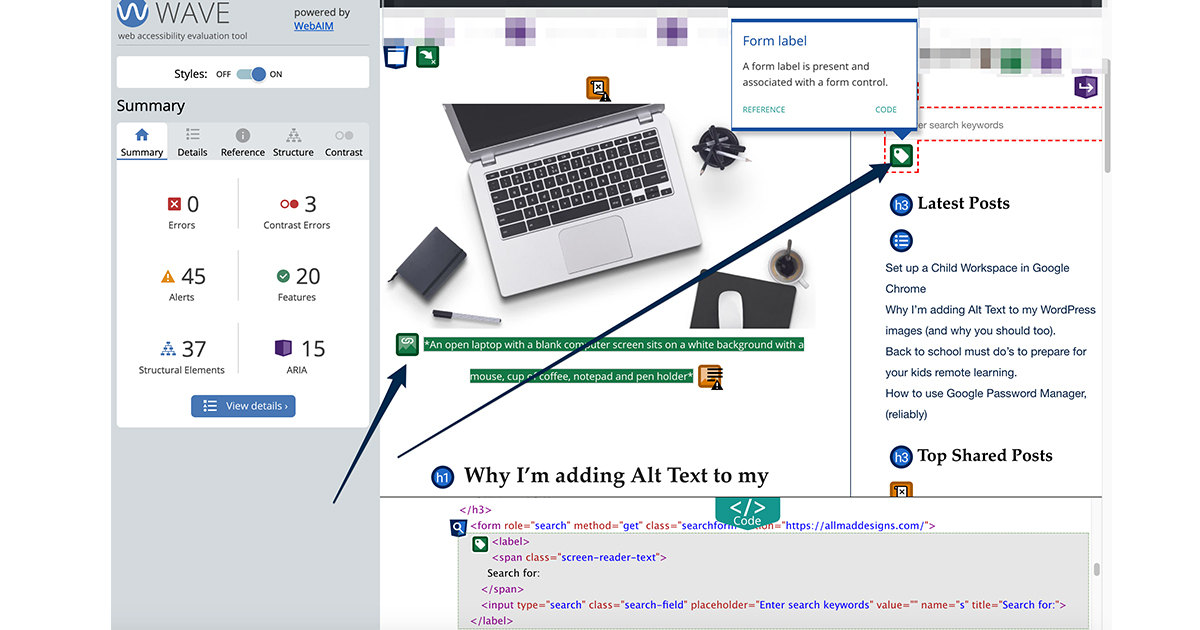Switch to the Structure tab
The height and width of the screenshot is (630, 1200).
coord(292,141)
